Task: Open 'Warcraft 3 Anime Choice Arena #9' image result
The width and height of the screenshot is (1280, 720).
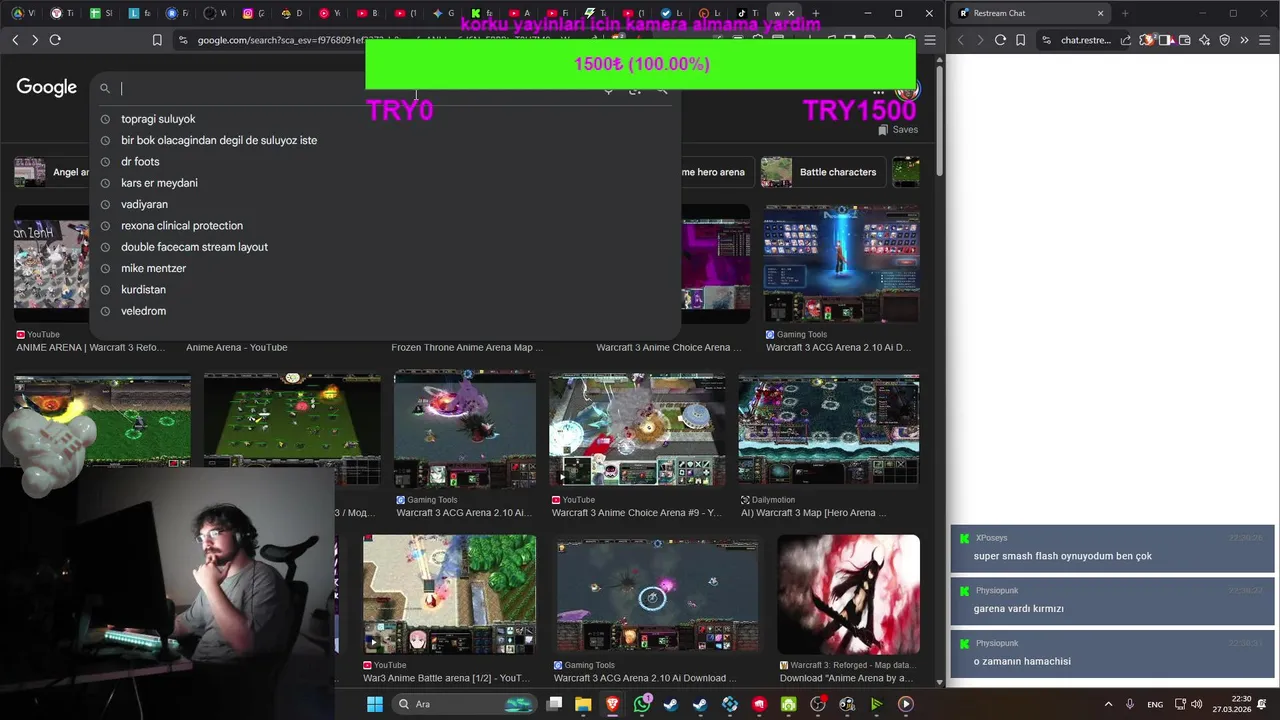Action: tap(637, 430)
